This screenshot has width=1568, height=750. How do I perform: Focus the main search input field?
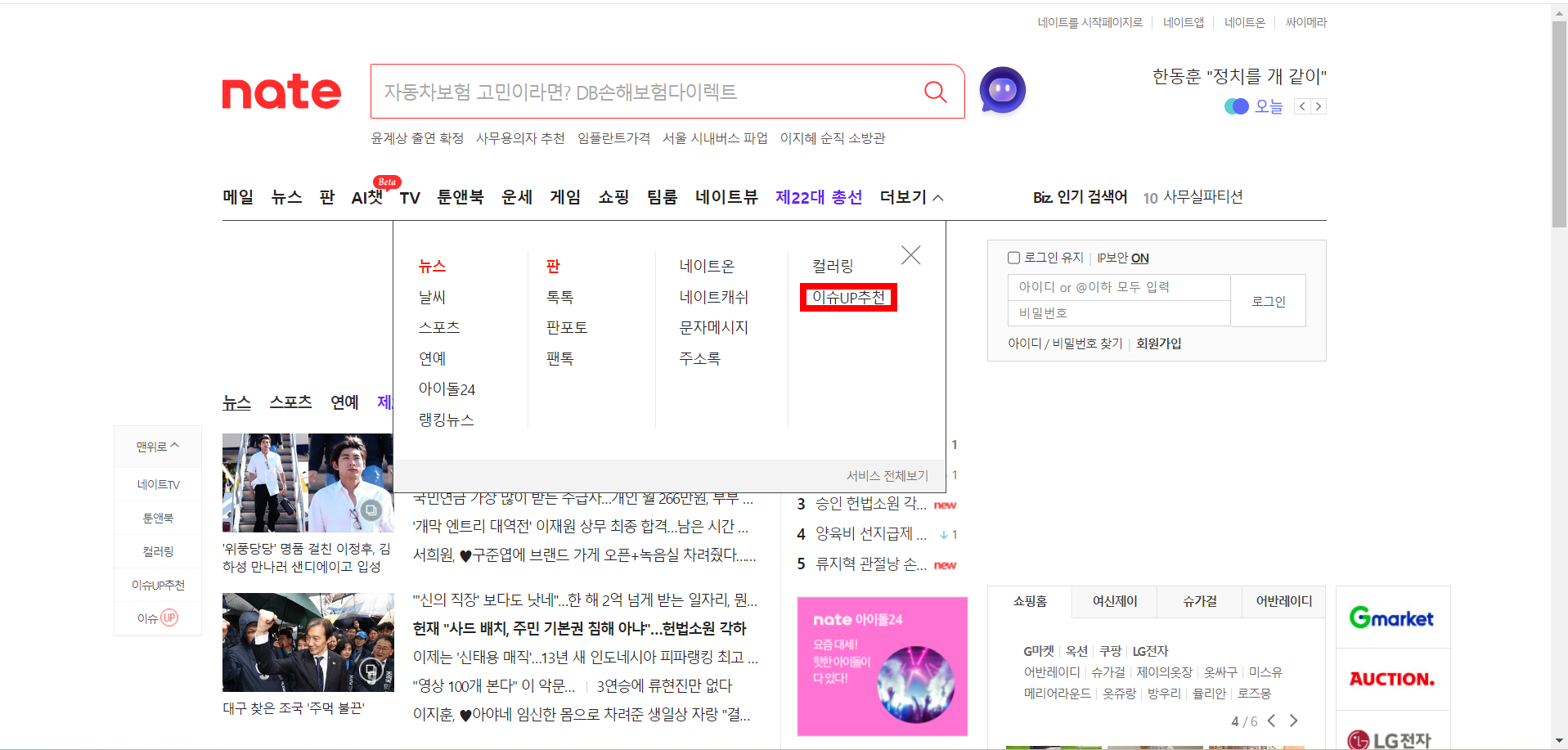coord(646,92)
